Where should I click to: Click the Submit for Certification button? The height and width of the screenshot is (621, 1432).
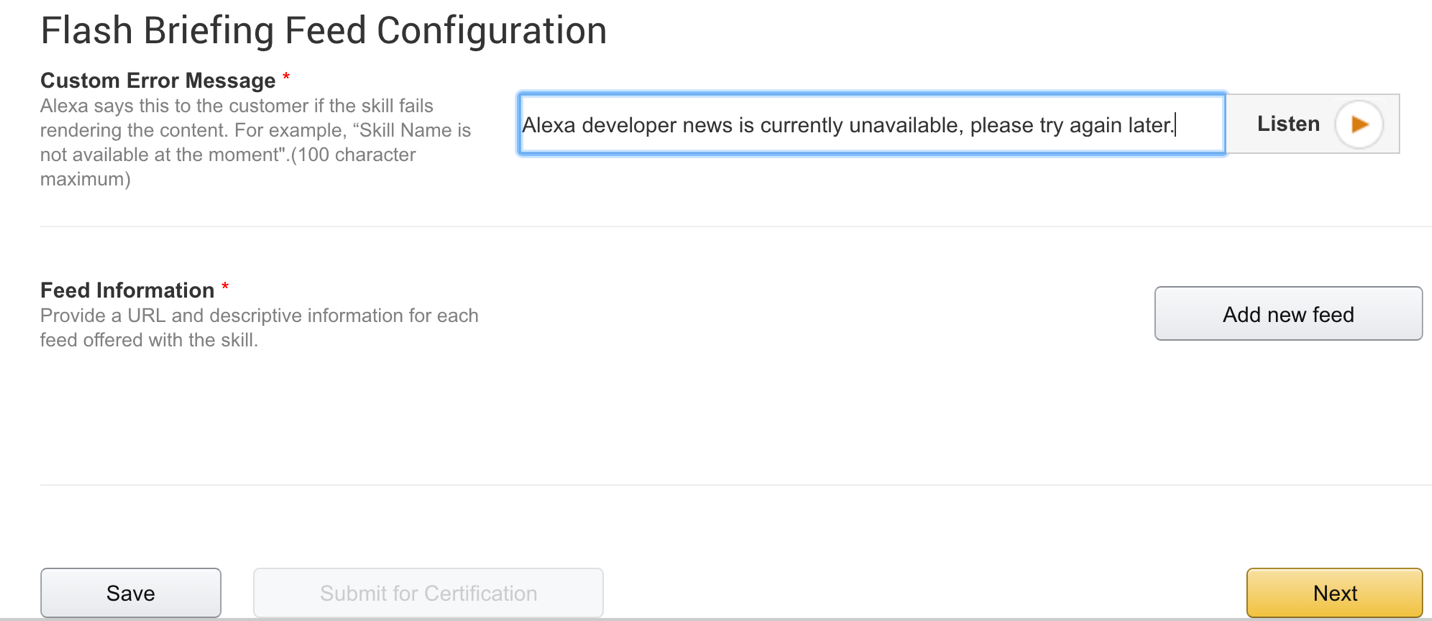pos(428,593)
